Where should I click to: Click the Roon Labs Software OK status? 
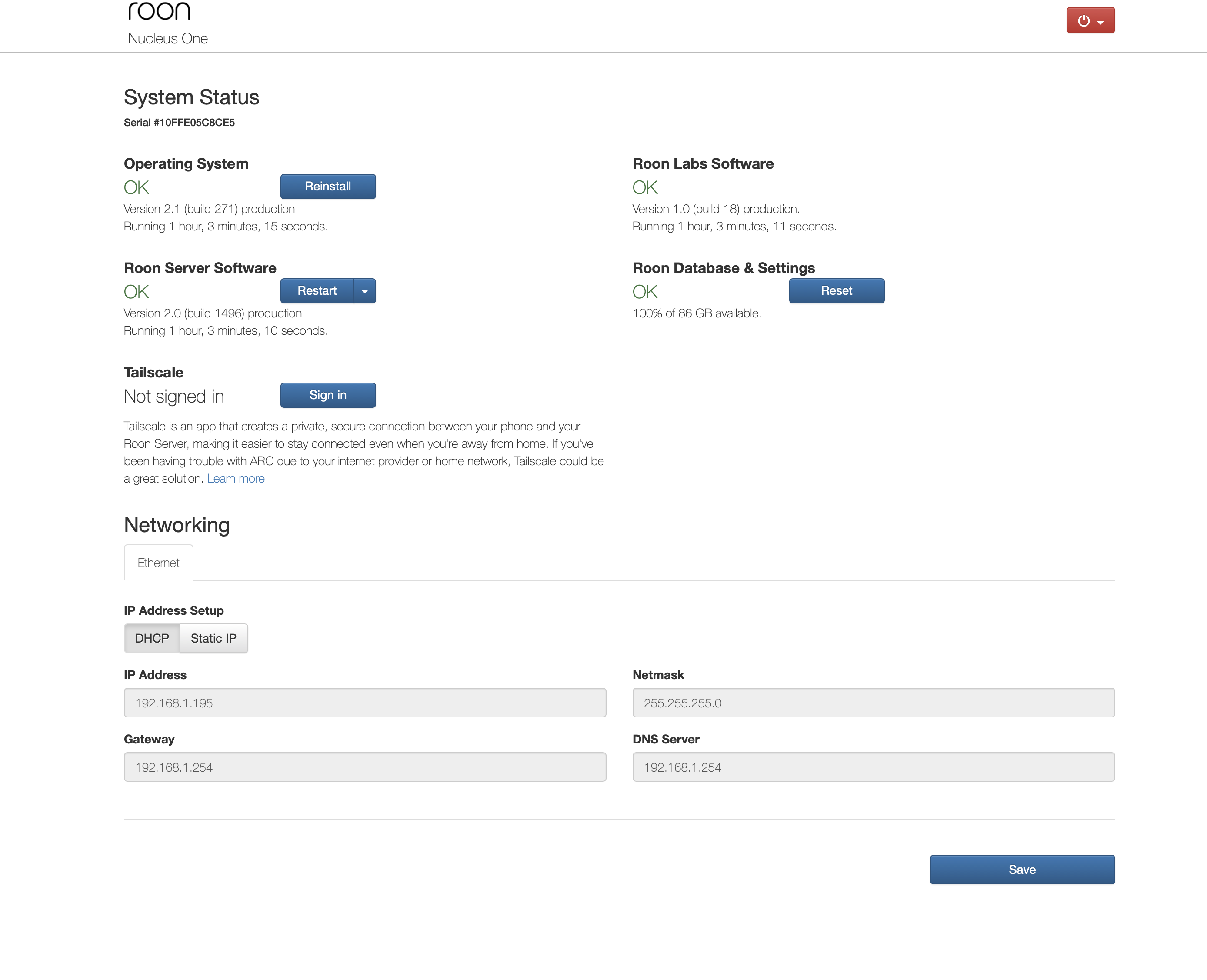pyautogui.click(x=645, y=187)
